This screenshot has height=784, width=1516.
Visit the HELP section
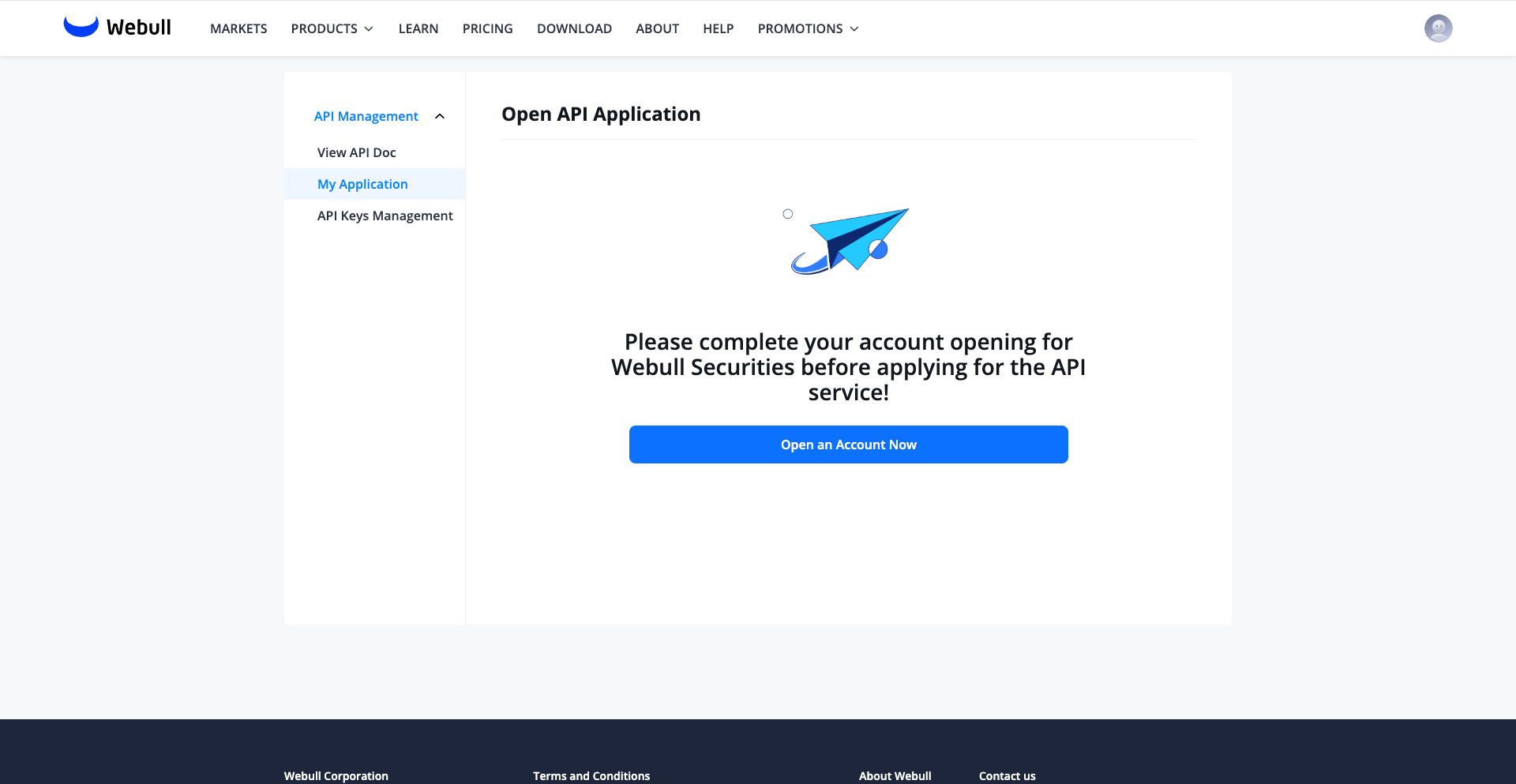pos(719,28)
